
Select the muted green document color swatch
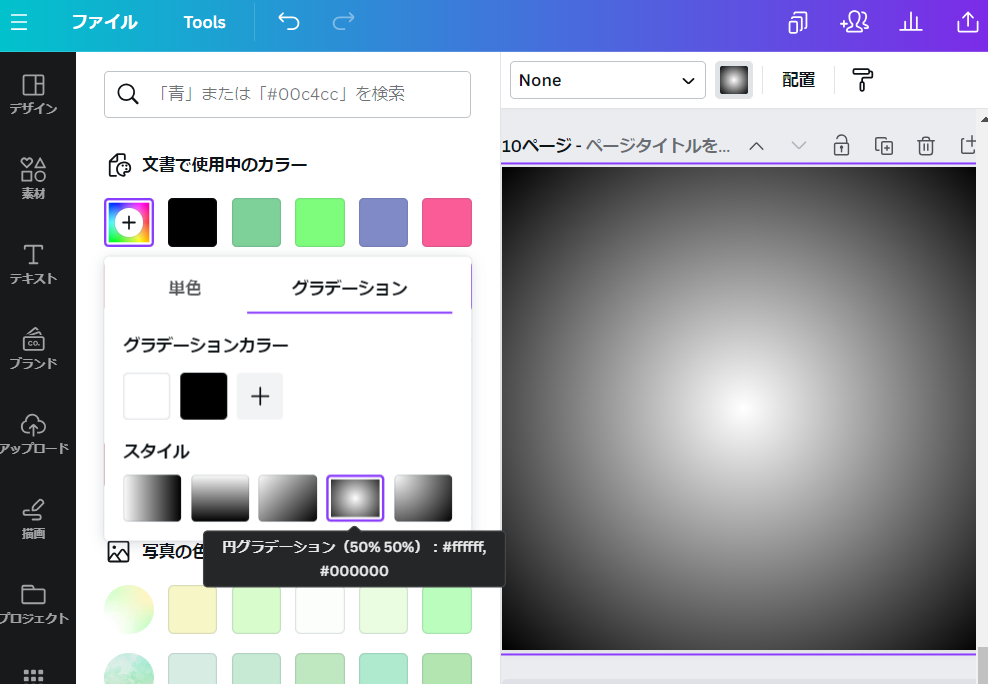point(256,222)
